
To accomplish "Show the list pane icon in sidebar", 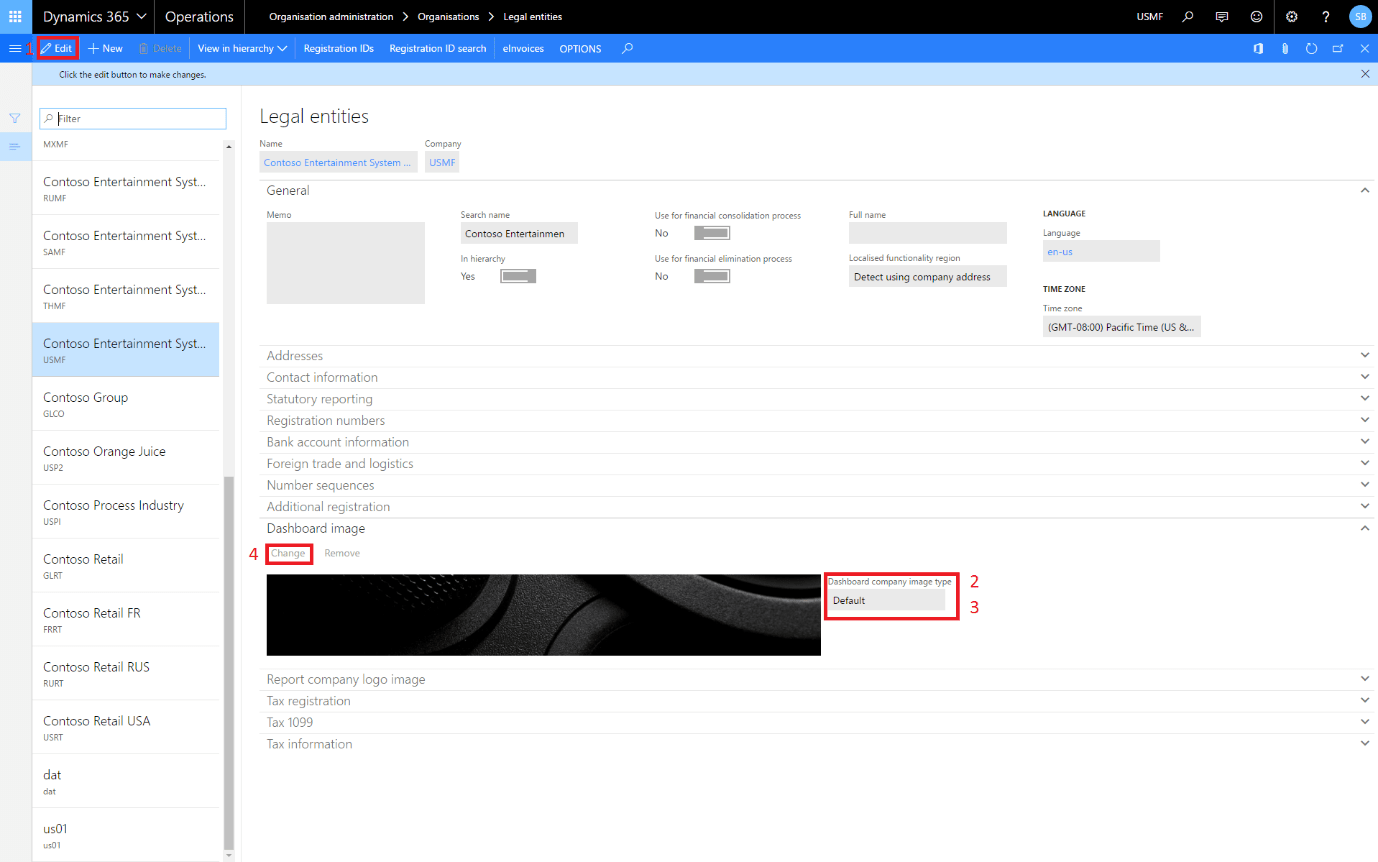I will click(x=15, y=147).
